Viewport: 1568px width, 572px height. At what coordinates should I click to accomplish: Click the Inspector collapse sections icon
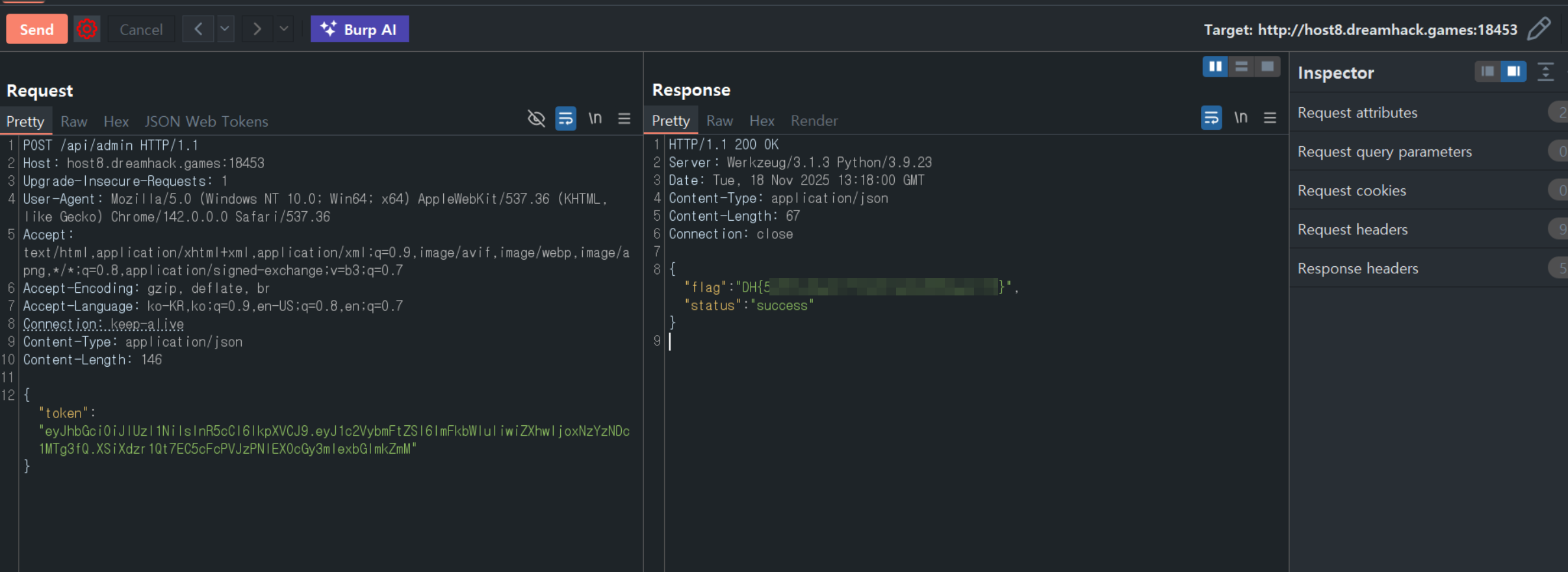tap(1546, 72)
